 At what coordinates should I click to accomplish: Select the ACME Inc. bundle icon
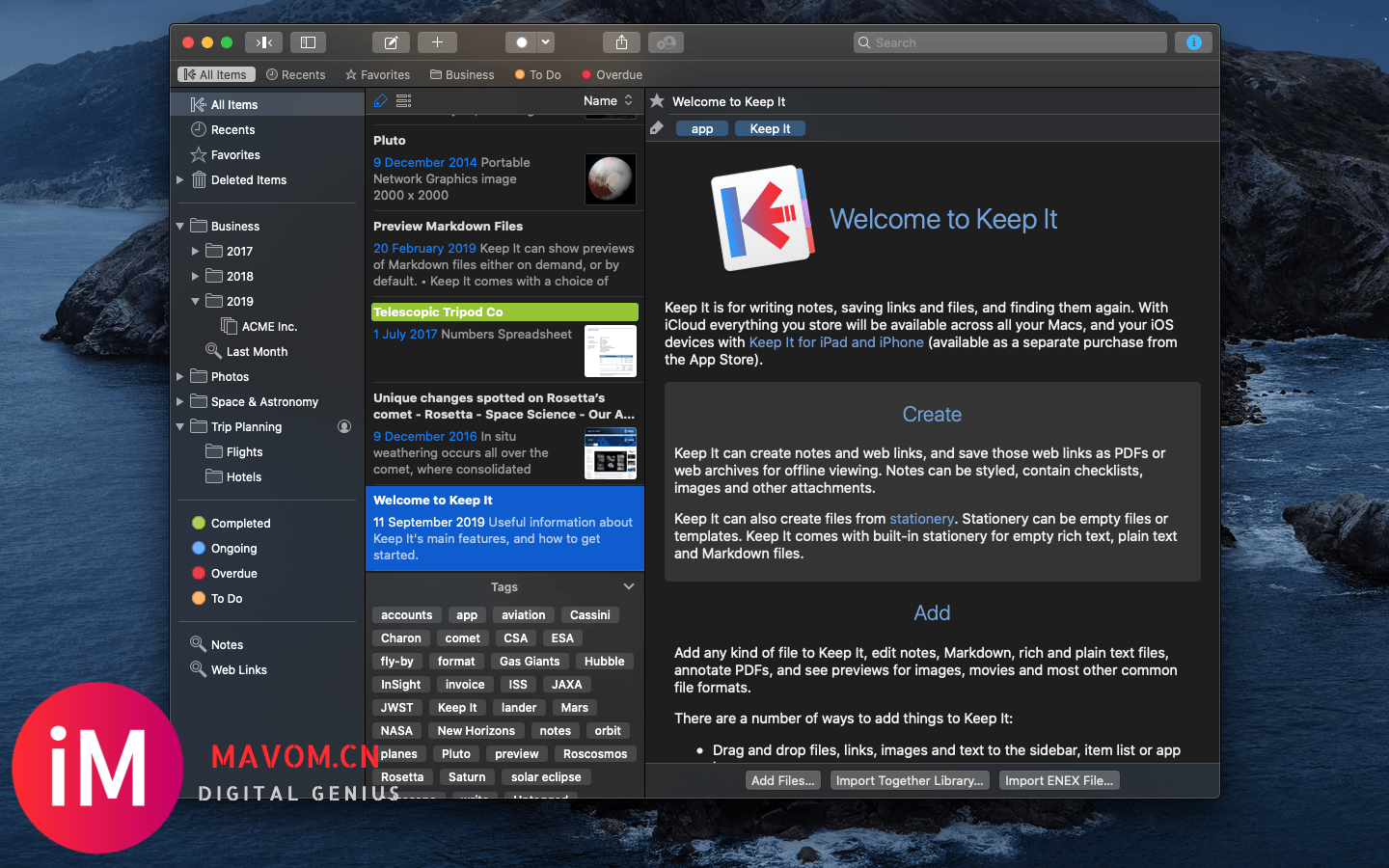click(229, 326)
